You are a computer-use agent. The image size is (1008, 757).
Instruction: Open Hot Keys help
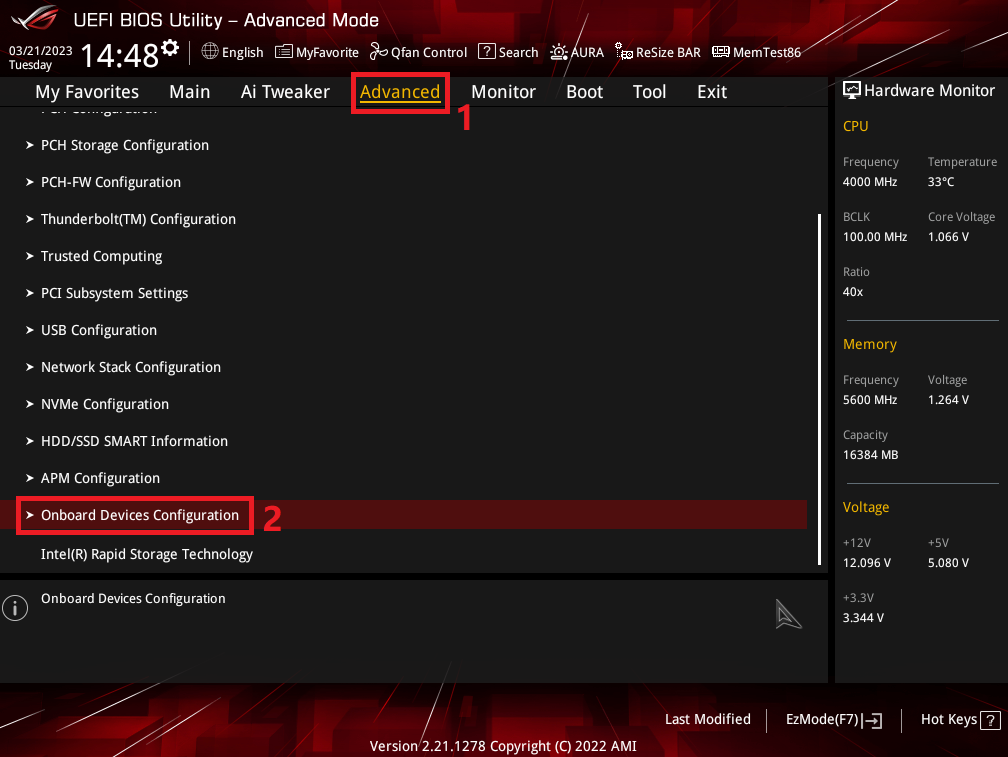click(960, 720)
